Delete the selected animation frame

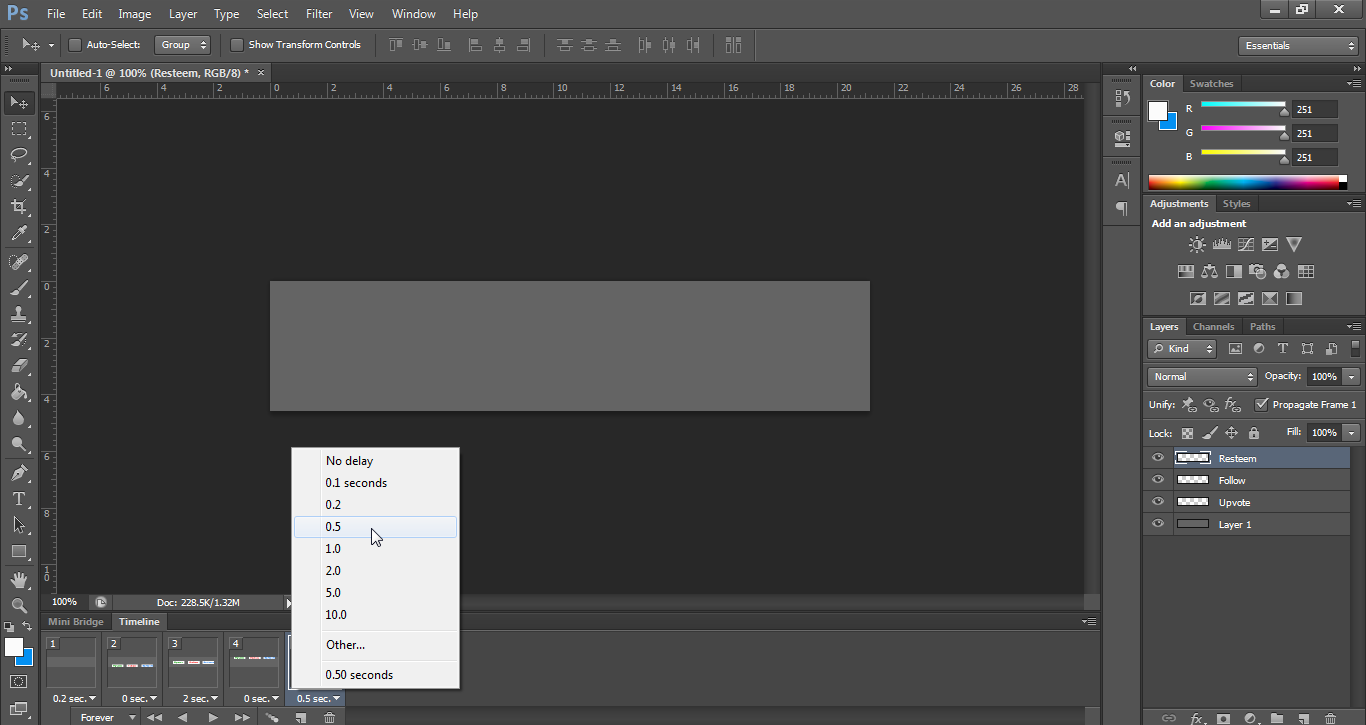329,717
